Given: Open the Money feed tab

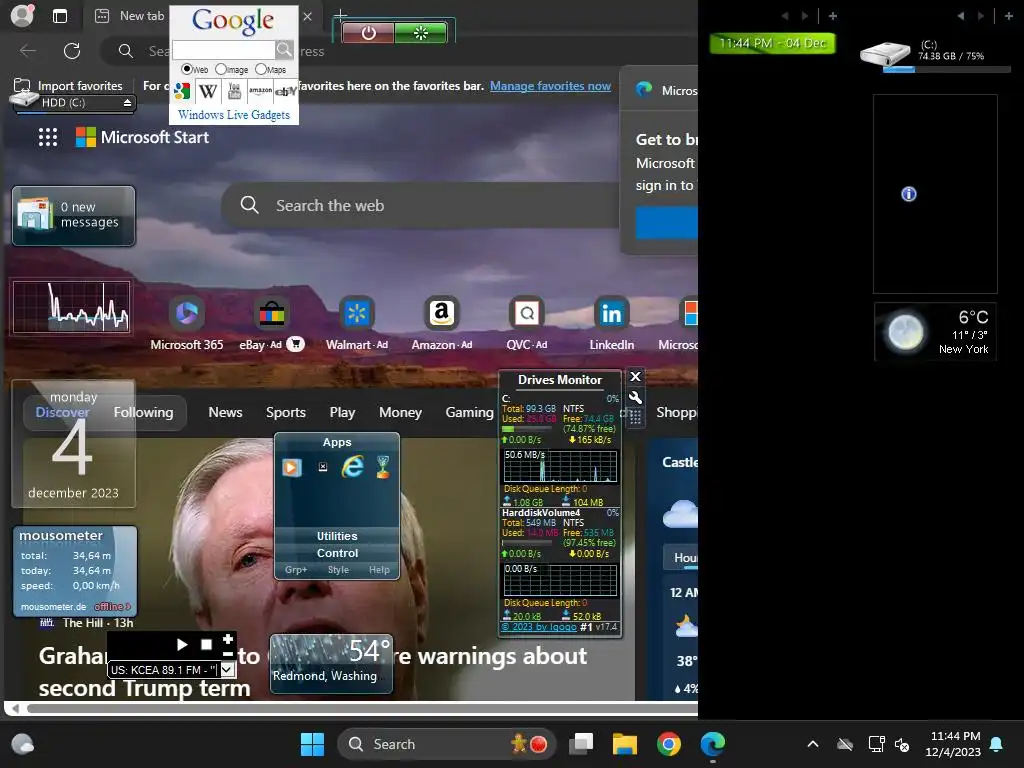Looking at the screenshot, I should (x=400, y=412).
